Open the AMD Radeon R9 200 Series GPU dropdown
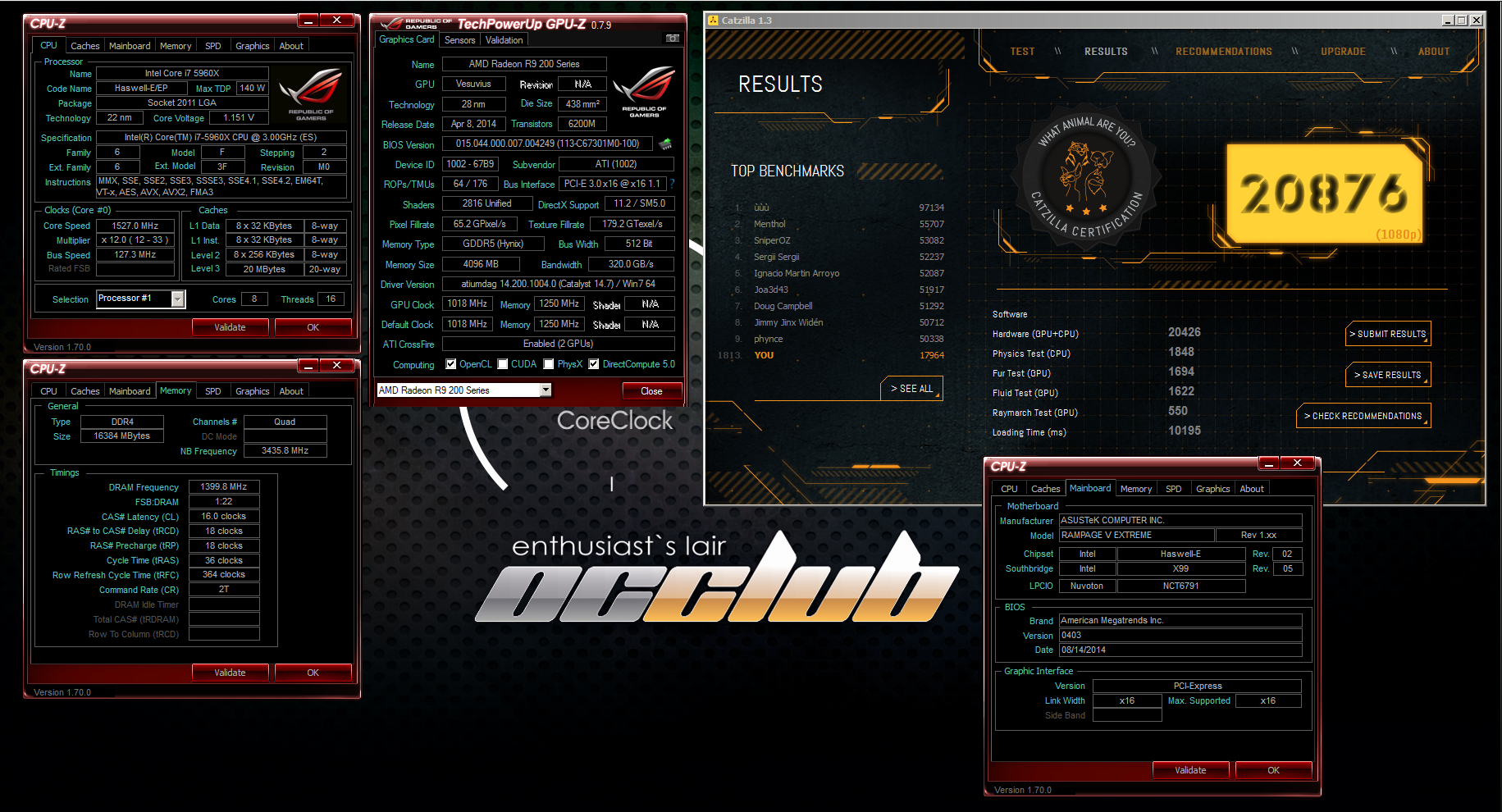1502x812 pixels. pyautogui.click(x=546, y=390)
